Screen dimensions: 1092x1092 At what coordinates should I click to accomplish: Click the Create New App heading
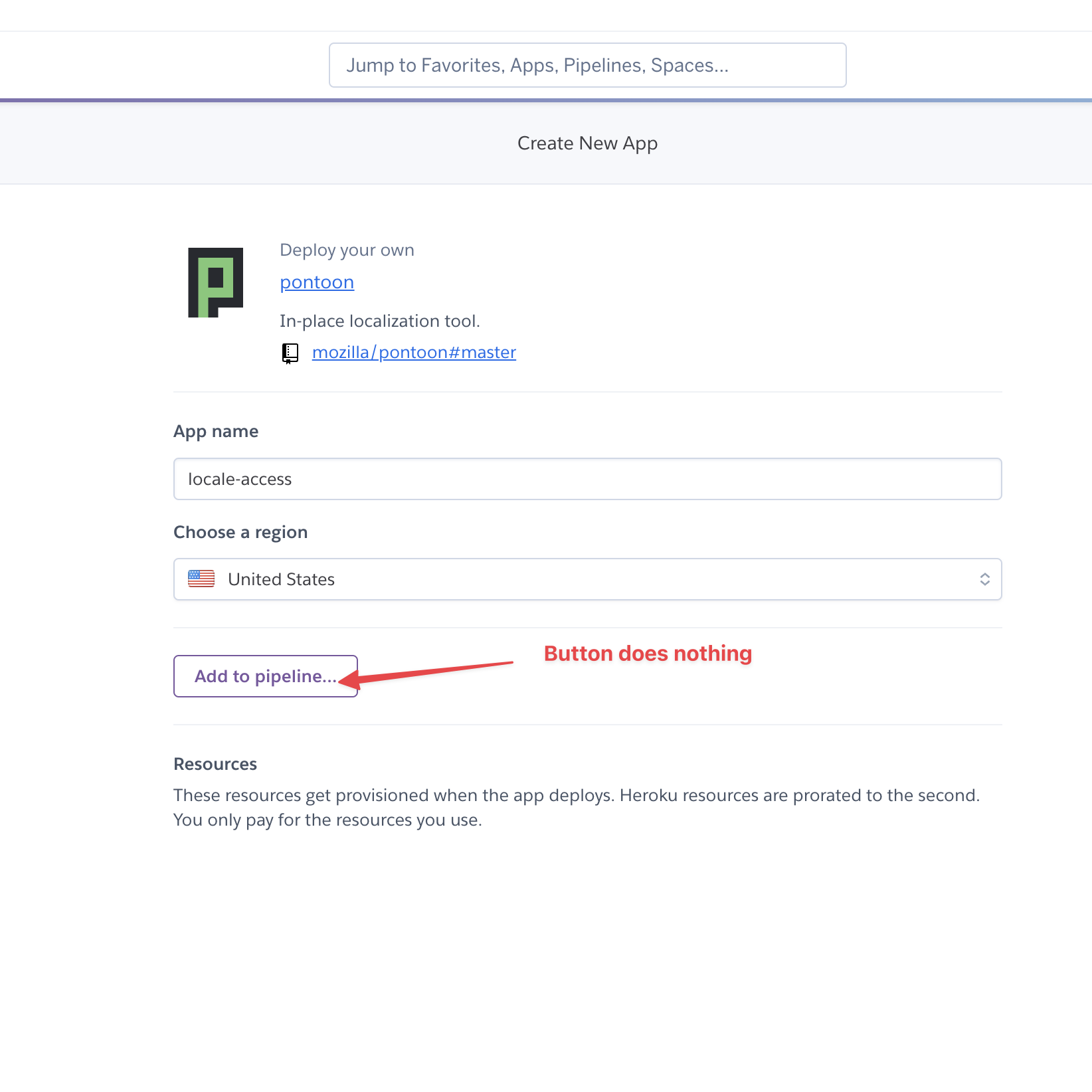[587, 143]
